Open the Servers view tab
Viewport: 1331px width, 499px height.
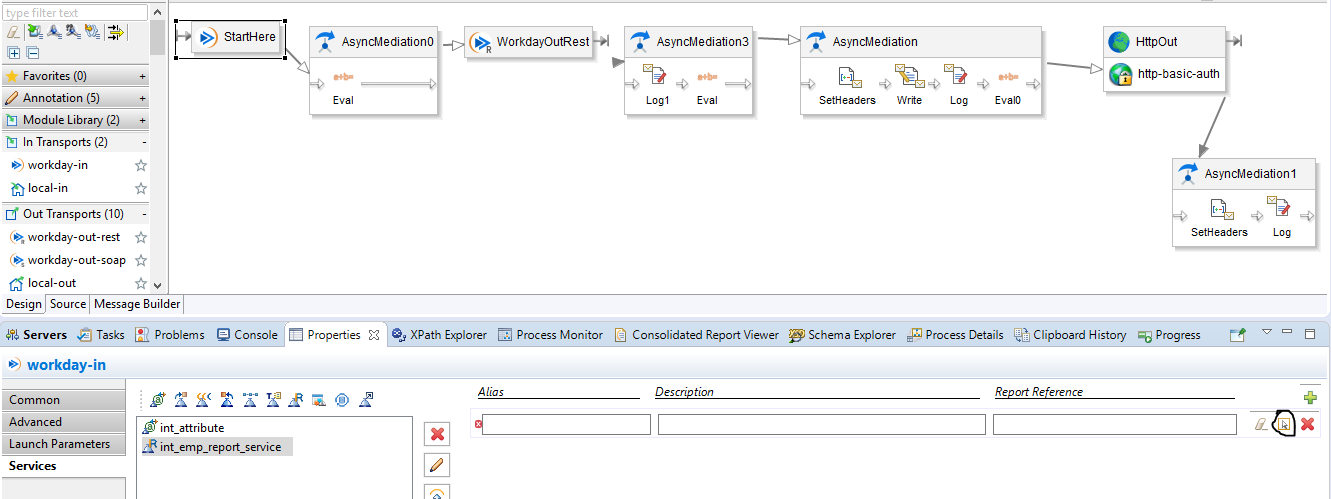[x=37, y=335]
